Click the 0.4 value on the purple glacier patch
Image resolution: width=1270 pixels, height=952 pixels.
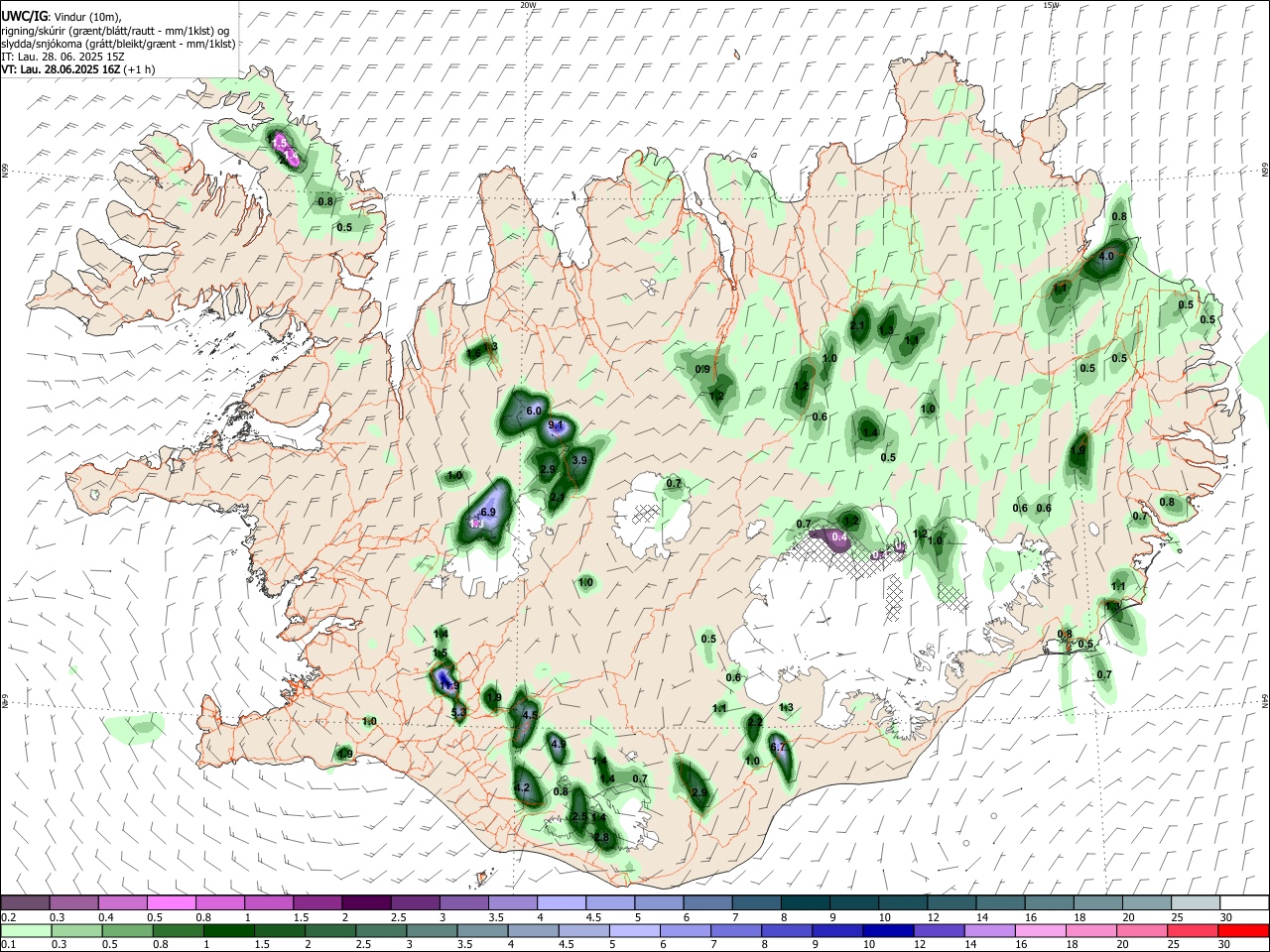click(x=839, y=536)
